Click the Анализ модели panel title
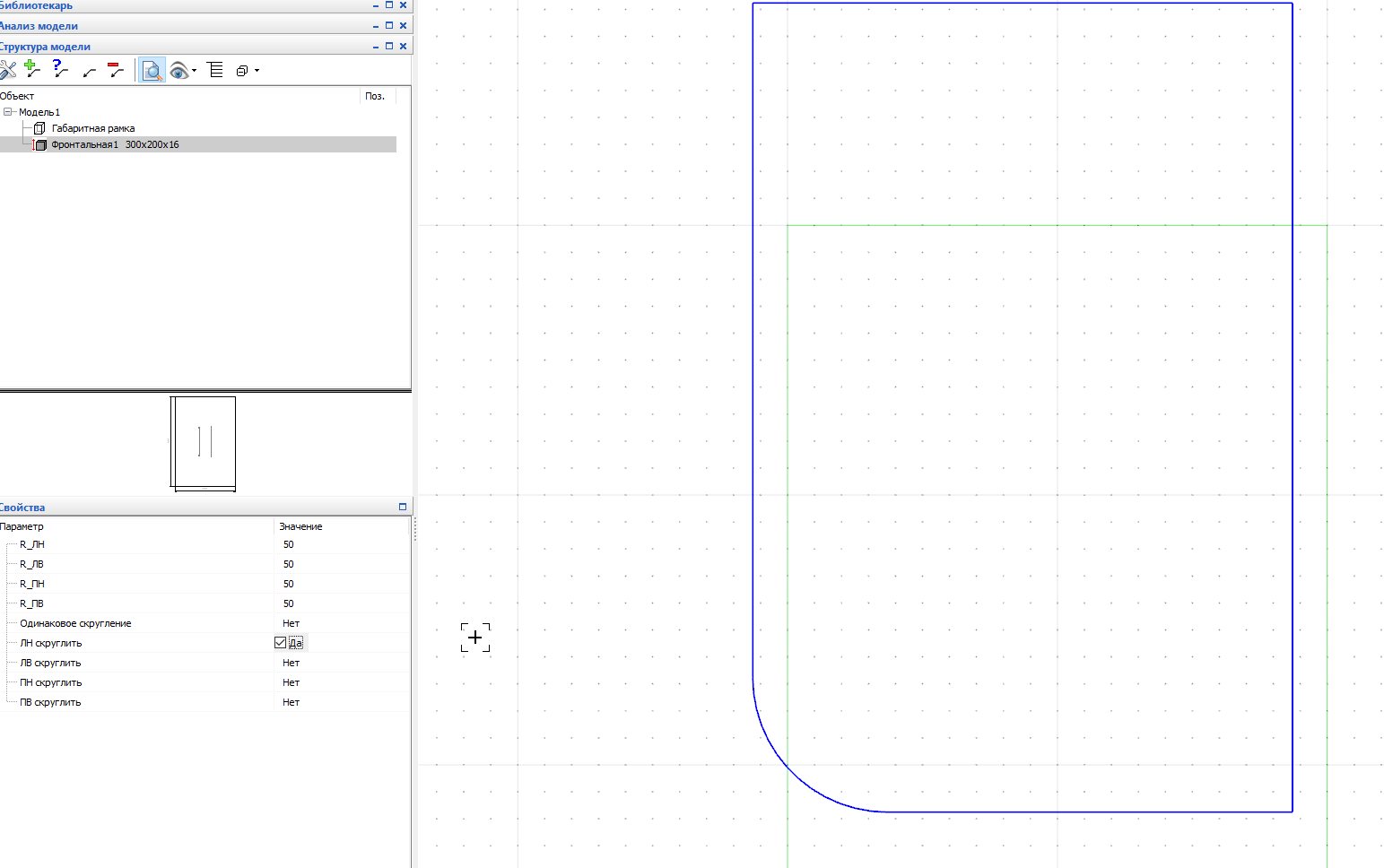Image resolution: width=1384 pixels, height=868 pixels. point(39,26)
